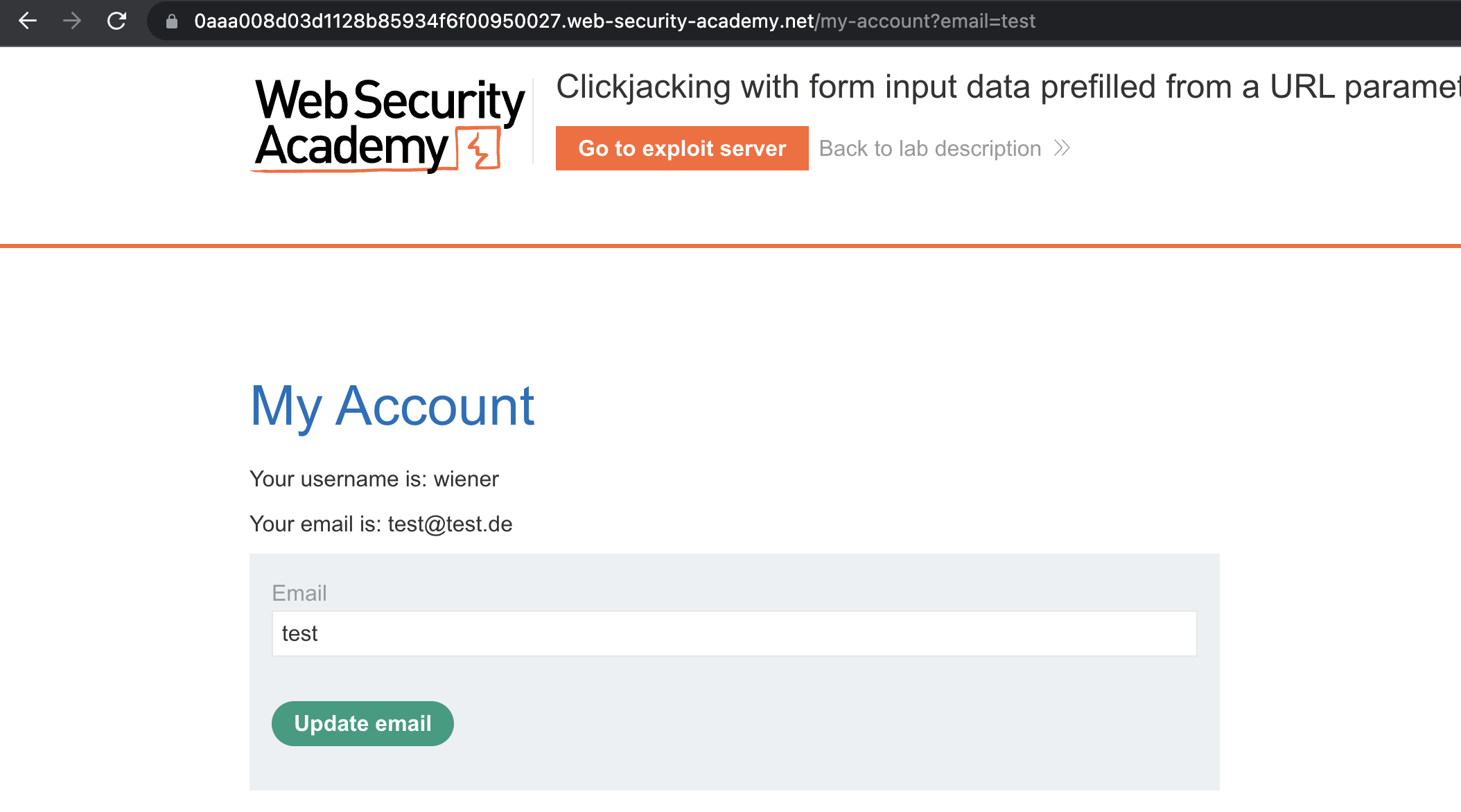Click the My Account heading

coord(392,406)
